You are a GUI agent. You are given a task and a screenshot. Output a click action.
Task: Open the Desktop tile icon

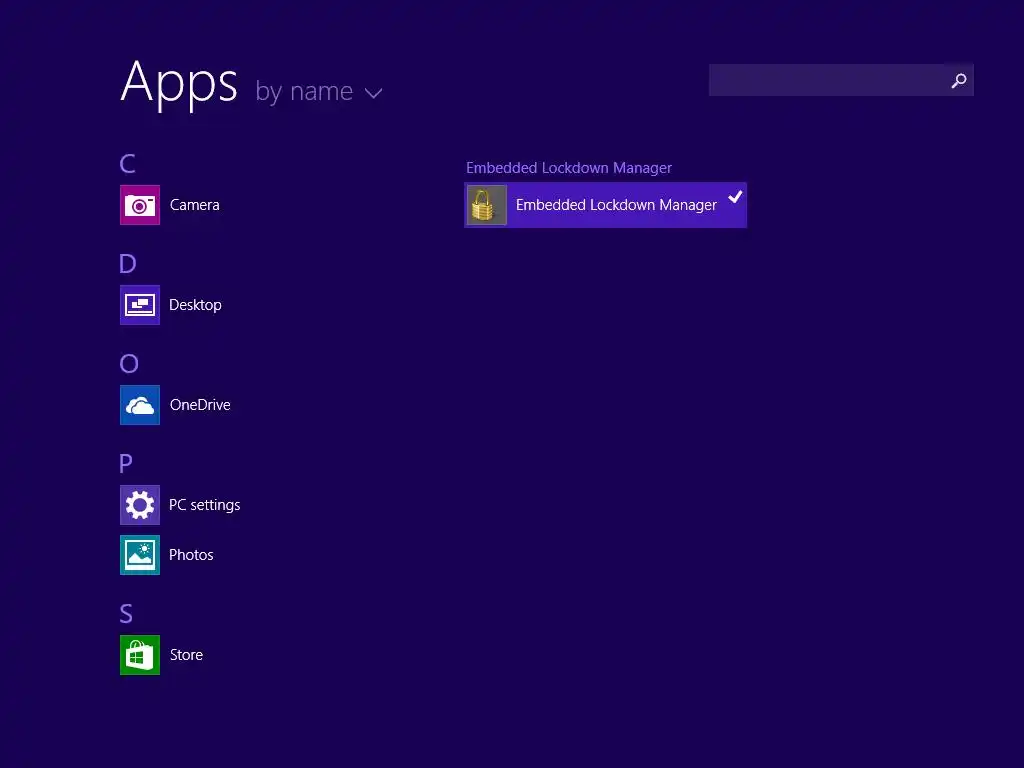[140, 305]
